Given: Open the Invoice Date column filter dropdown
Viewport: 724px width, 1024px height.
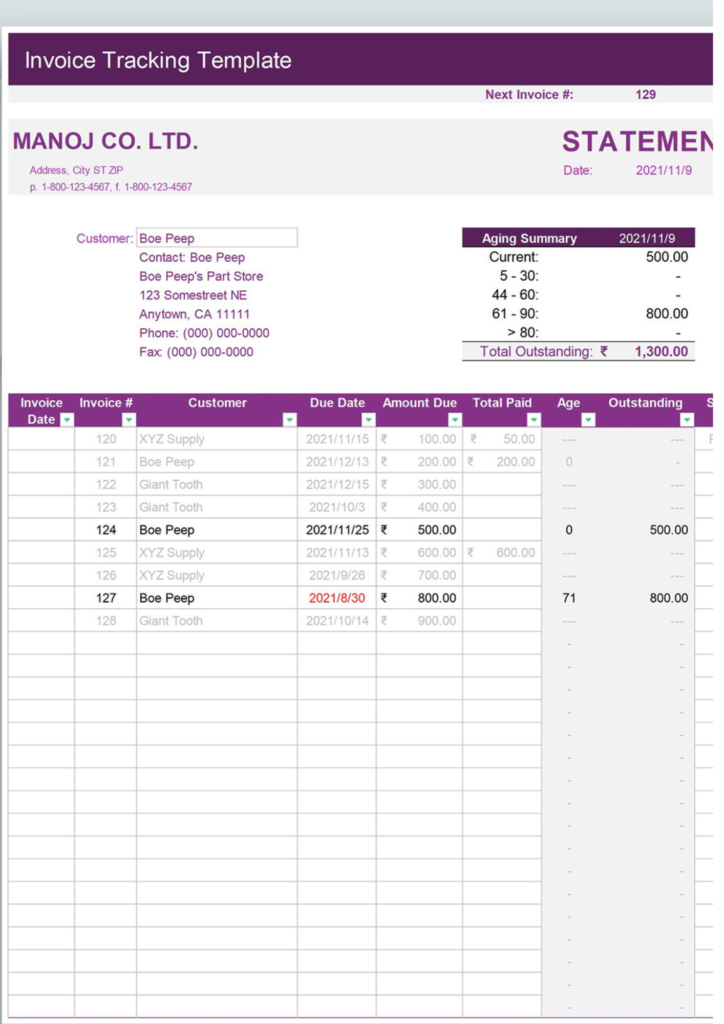Looking at the screenshot, I should [x=67, y=420].
